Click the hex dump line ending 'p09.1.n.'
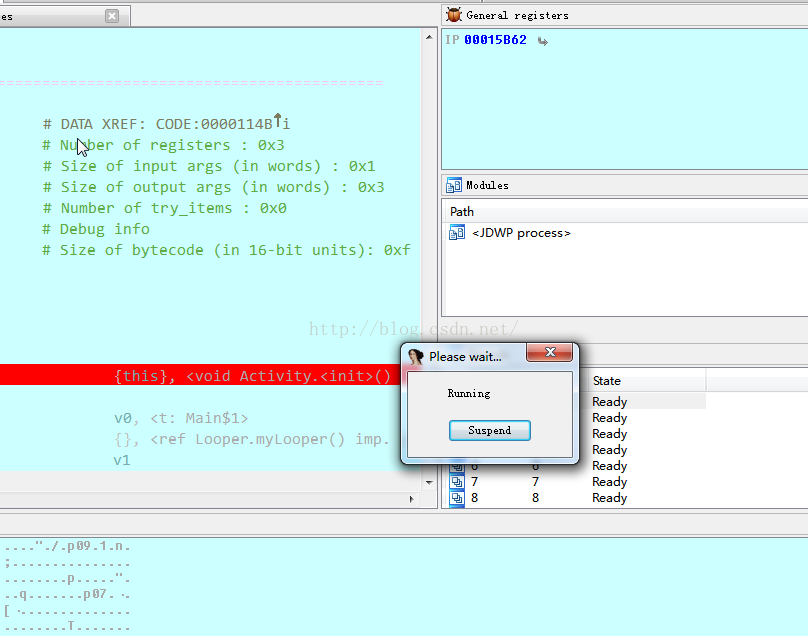The width and height of the screenshot is (808, 636). pyautogui.click(x=67, y=546)
